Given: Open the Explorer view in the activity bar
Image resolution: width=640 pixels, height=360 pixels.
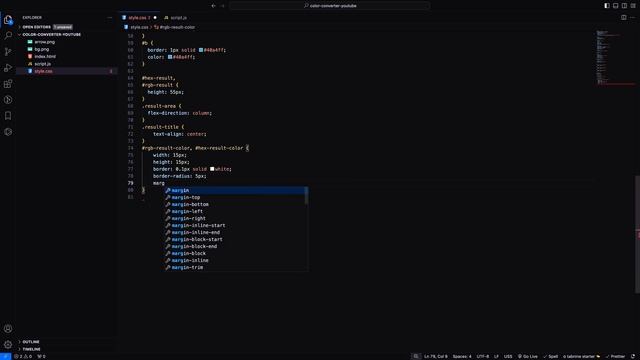Looking at the screenshot, I should [x=8, y=20].
